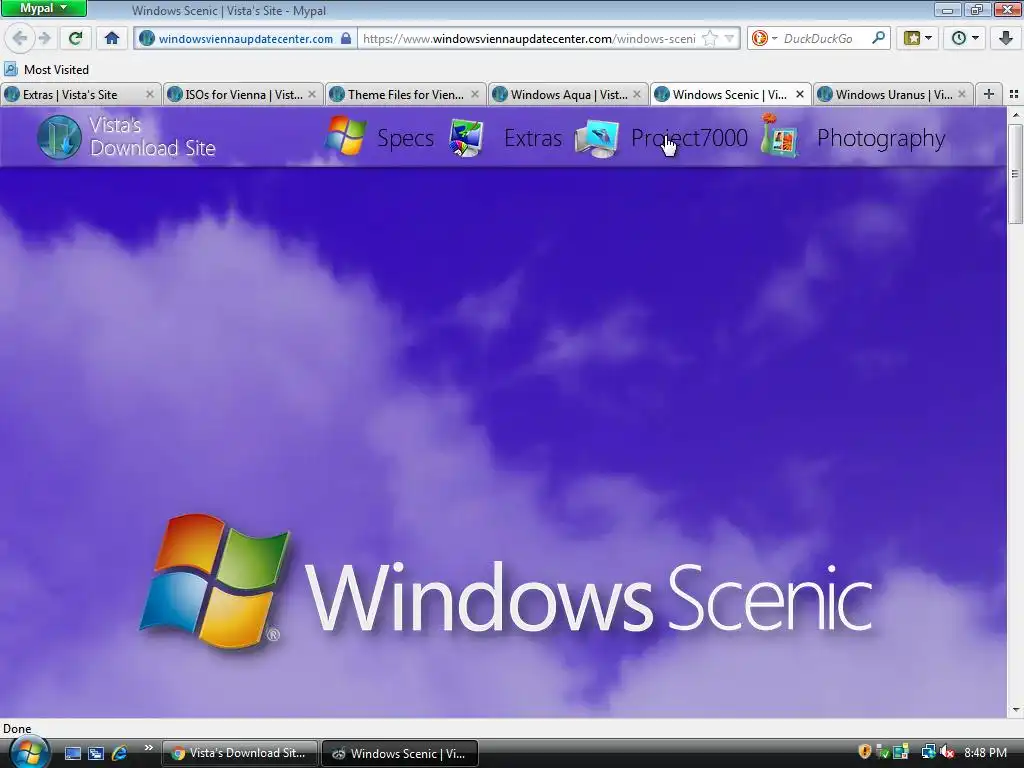Open the downloads arrow button
This screenshot has width=1024, height=768.
(x=1006, y=39)
